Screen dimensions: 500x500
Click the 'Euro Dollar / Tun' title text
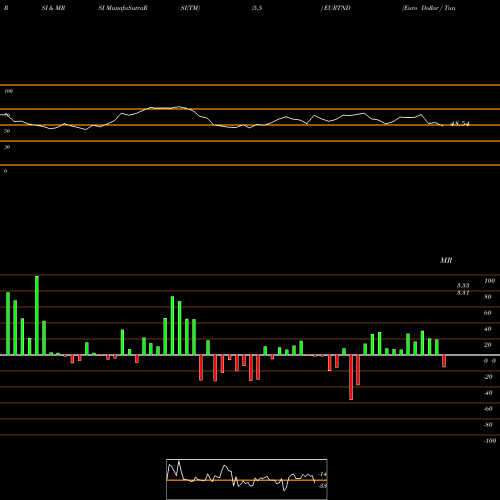click(429, 8)
